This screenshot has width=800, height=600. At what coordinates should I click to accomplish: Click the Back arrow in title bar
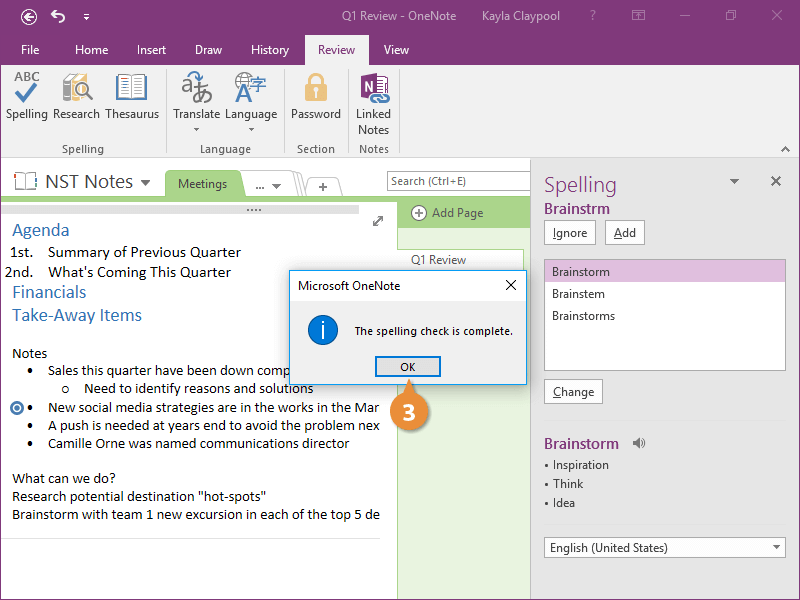[x=29, y=16]
